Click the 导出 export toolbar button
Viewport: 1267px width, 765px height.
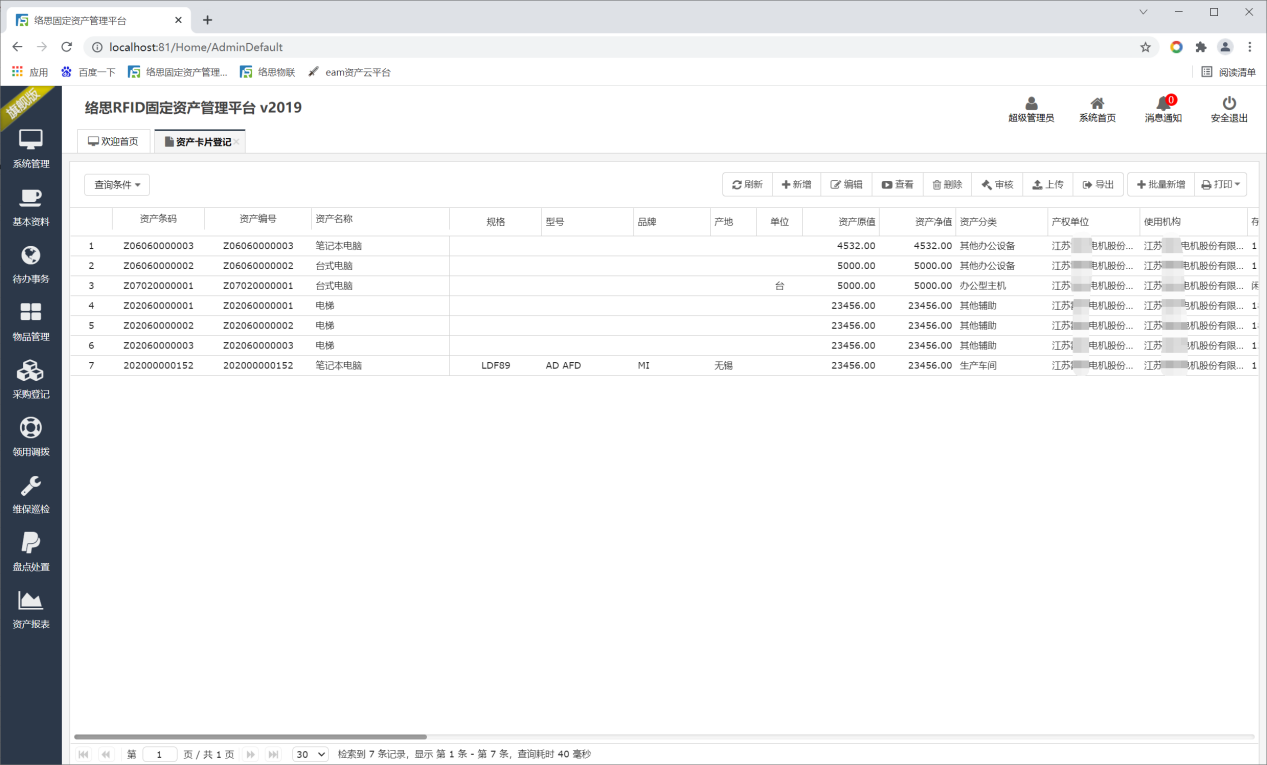click(x=1098, y=185)
